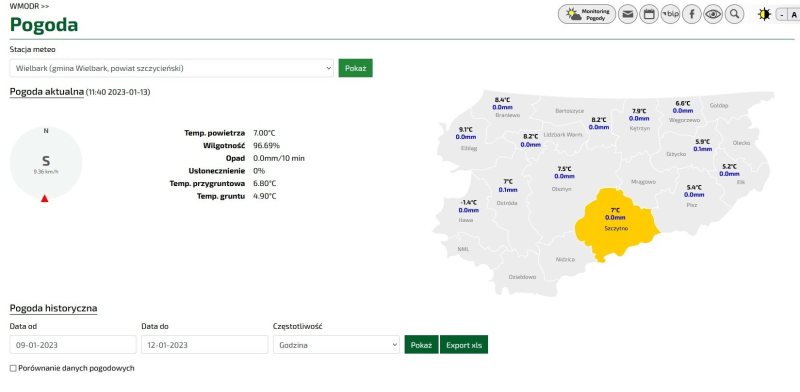This screenshot has width=800, height=392.
Task: Click Pokaż button next to station selector
Action: (x=356, y=68)
